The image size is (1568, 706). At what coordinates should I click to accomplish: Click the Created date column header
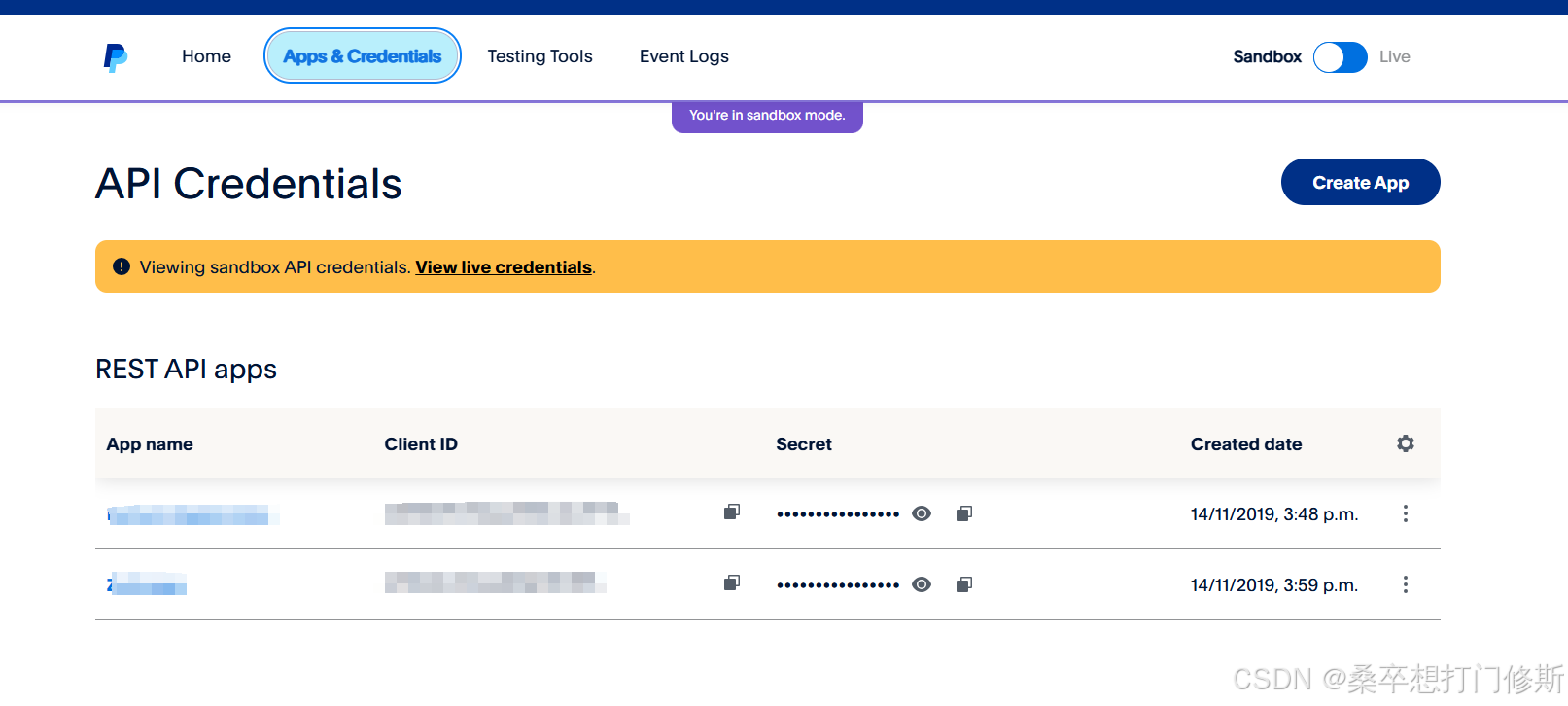pos(1246,444)
